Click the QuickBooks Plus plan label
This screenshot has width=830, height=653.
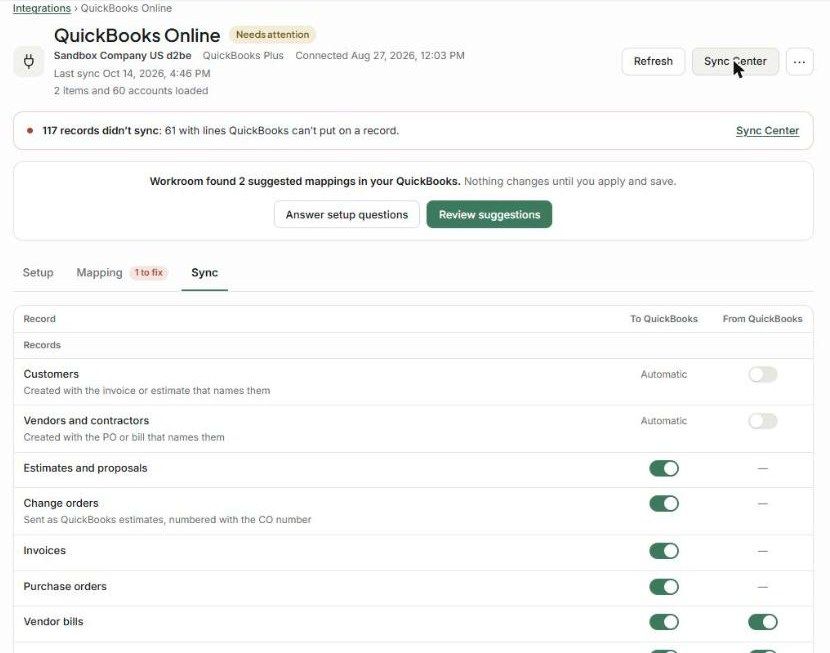tap(243, 56)
